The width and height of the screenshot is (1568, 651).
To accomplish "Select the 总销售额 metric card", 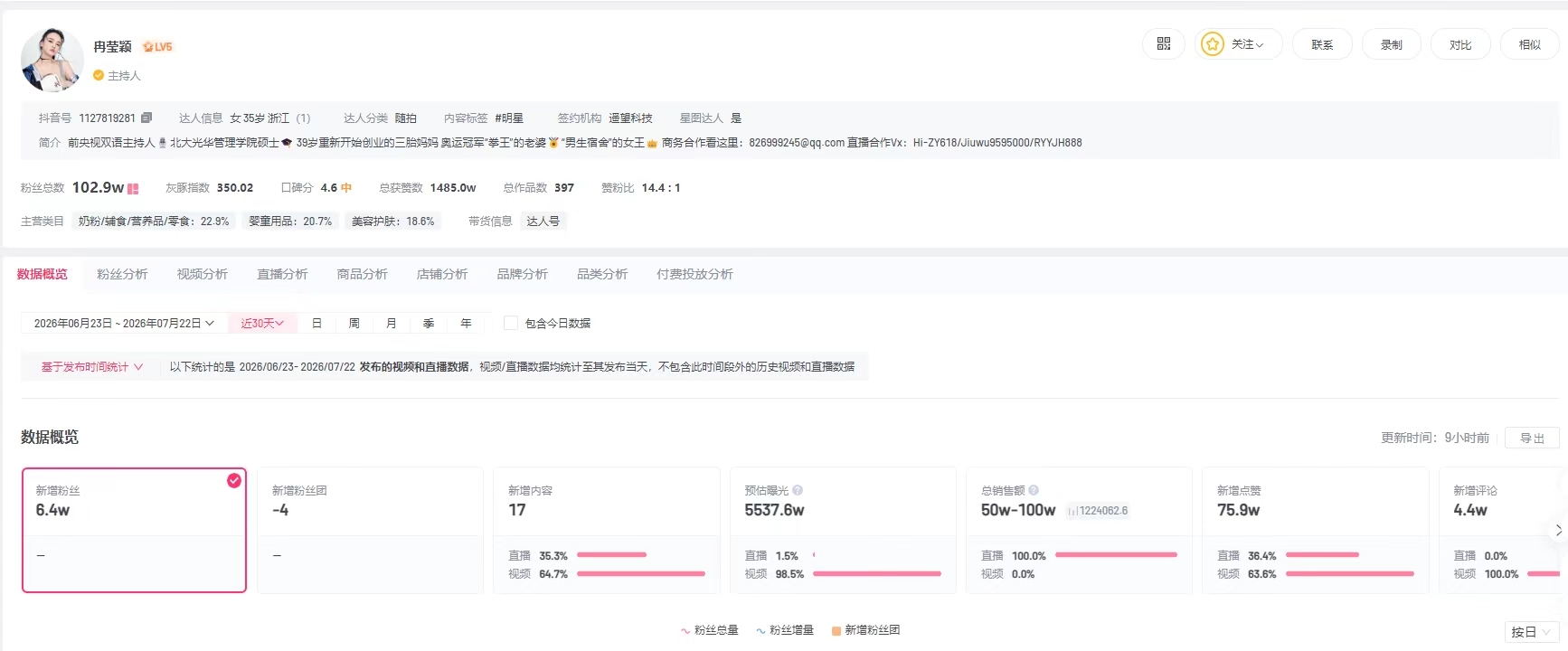I will [1079, 530].
